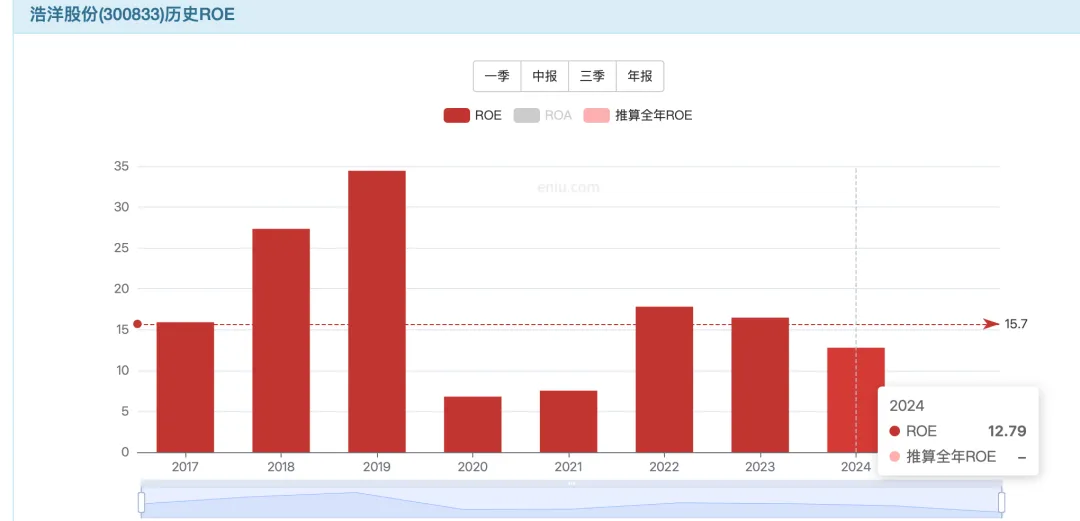Click the data zoom range area

click(571, 502)
